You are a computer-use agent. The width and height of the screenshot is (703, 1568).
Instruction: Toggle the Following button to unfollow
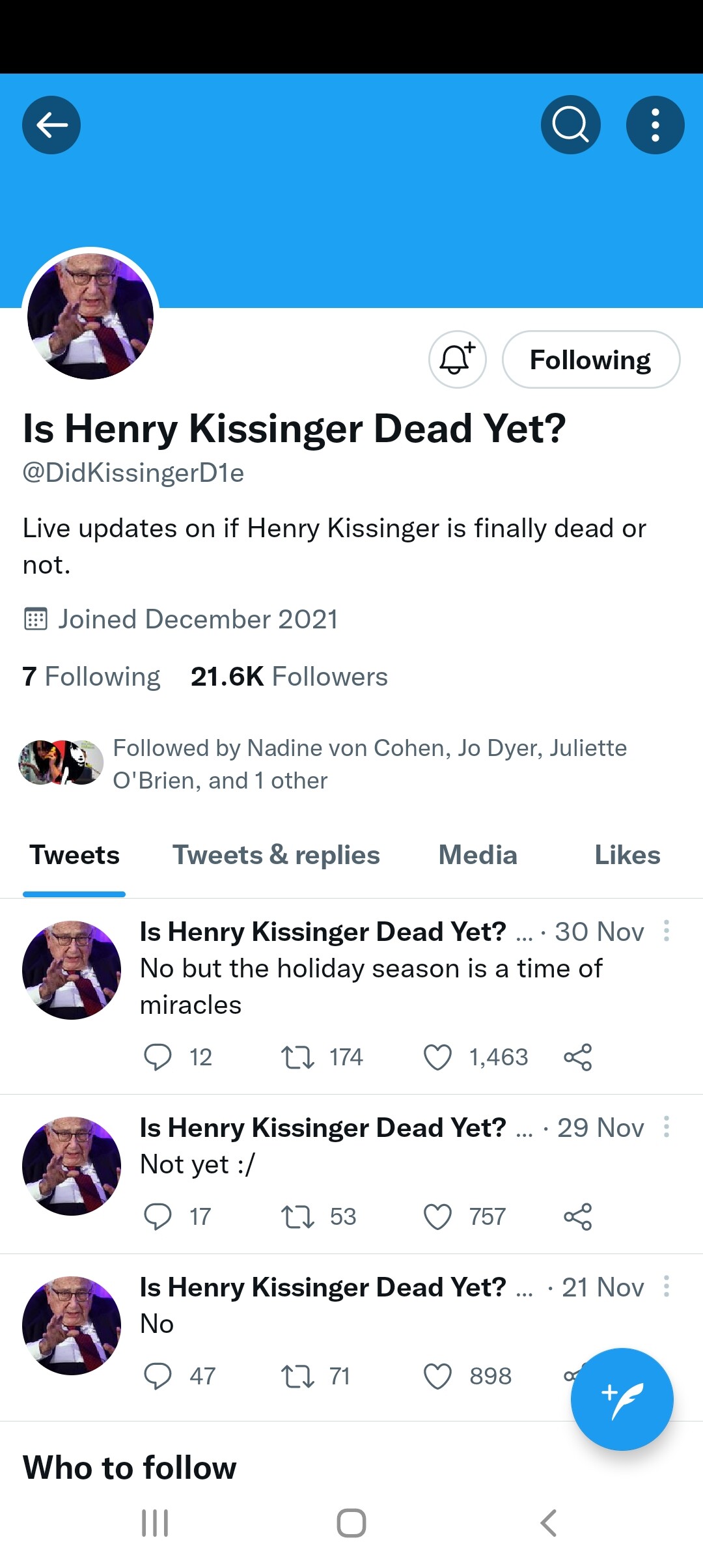[590, 359]
